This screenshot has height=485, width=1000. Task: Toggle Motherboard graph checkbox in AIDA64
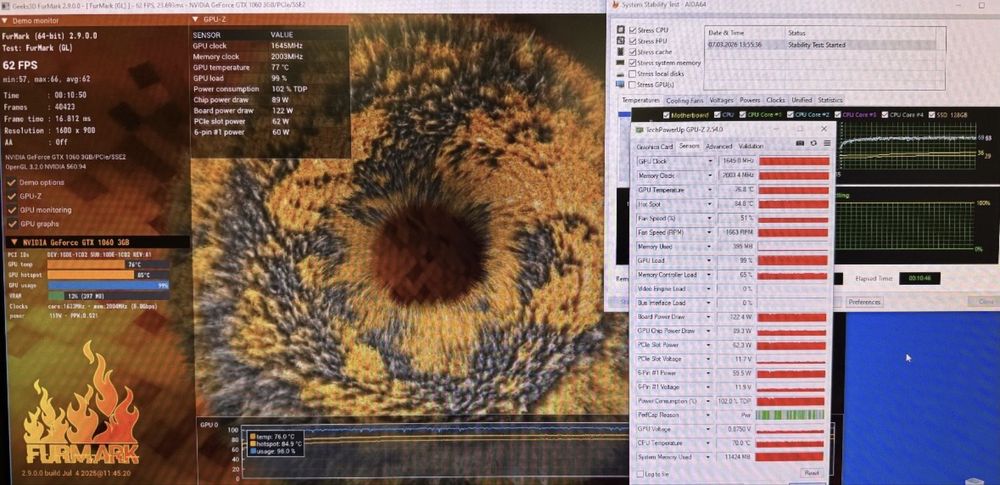click(666, 115)
